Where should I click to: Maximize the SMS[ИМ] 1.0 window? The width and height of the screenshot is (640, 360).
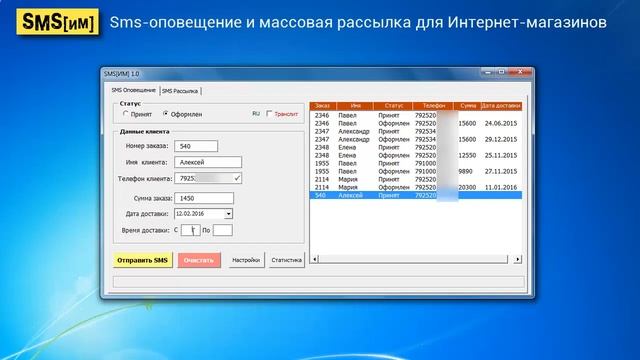(x=502, y=72)
